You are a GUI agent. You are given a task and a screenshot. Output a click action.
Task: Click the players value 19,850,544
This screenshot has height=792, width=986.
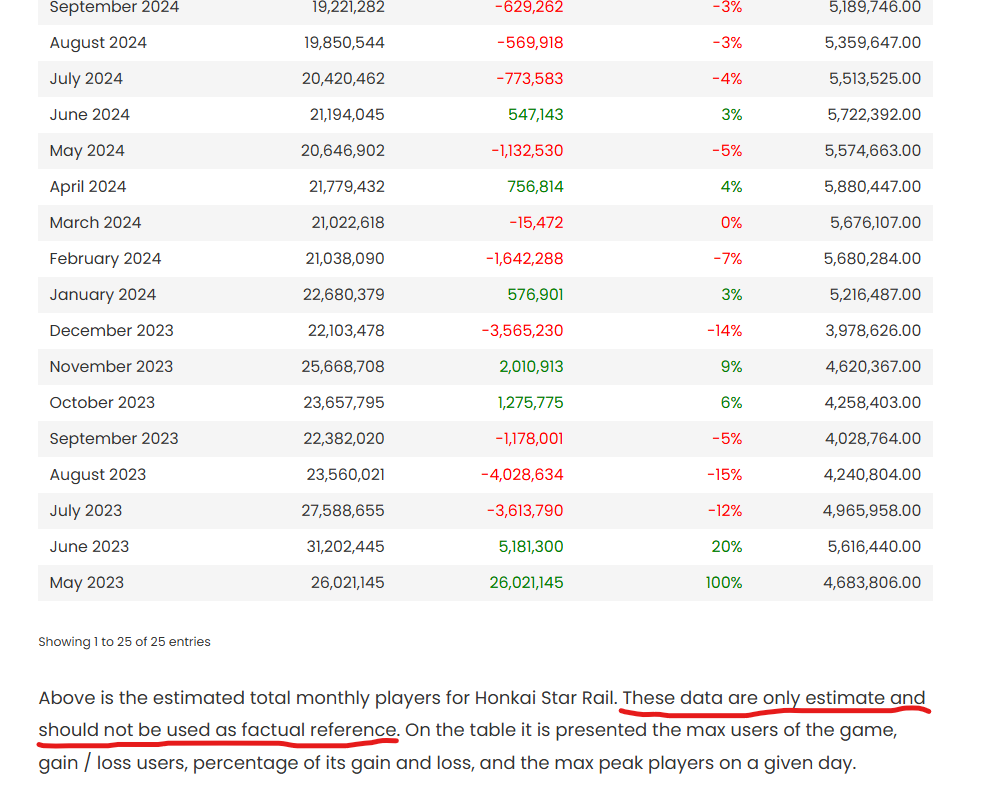click(344, 43)
